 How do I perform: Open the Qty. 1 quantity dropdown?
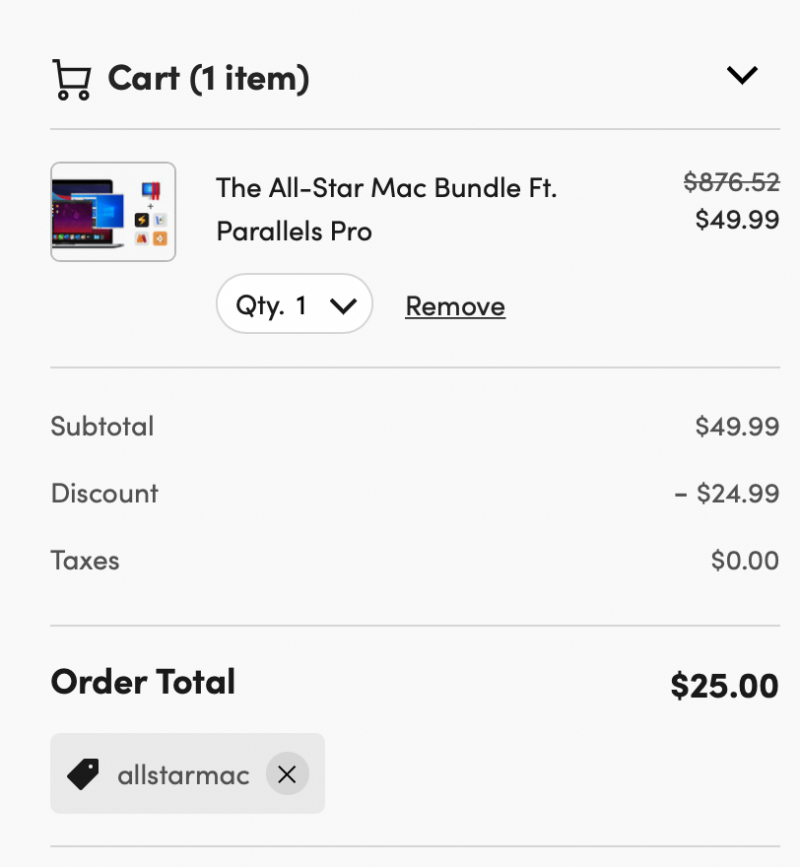point(295,304)
